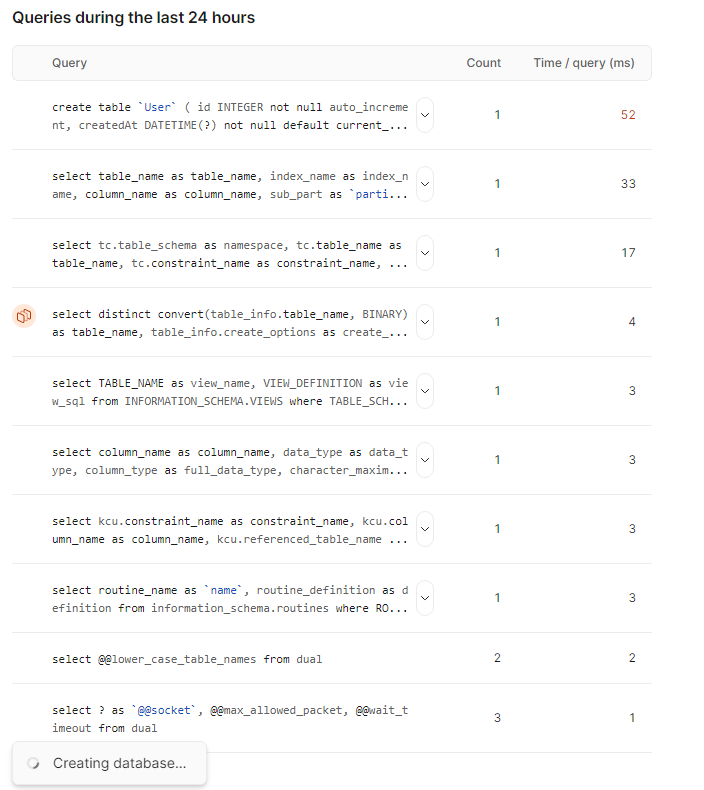704x790 pixels.
Task: Sort by the Count column header
Action: click(x=483, y=63)
